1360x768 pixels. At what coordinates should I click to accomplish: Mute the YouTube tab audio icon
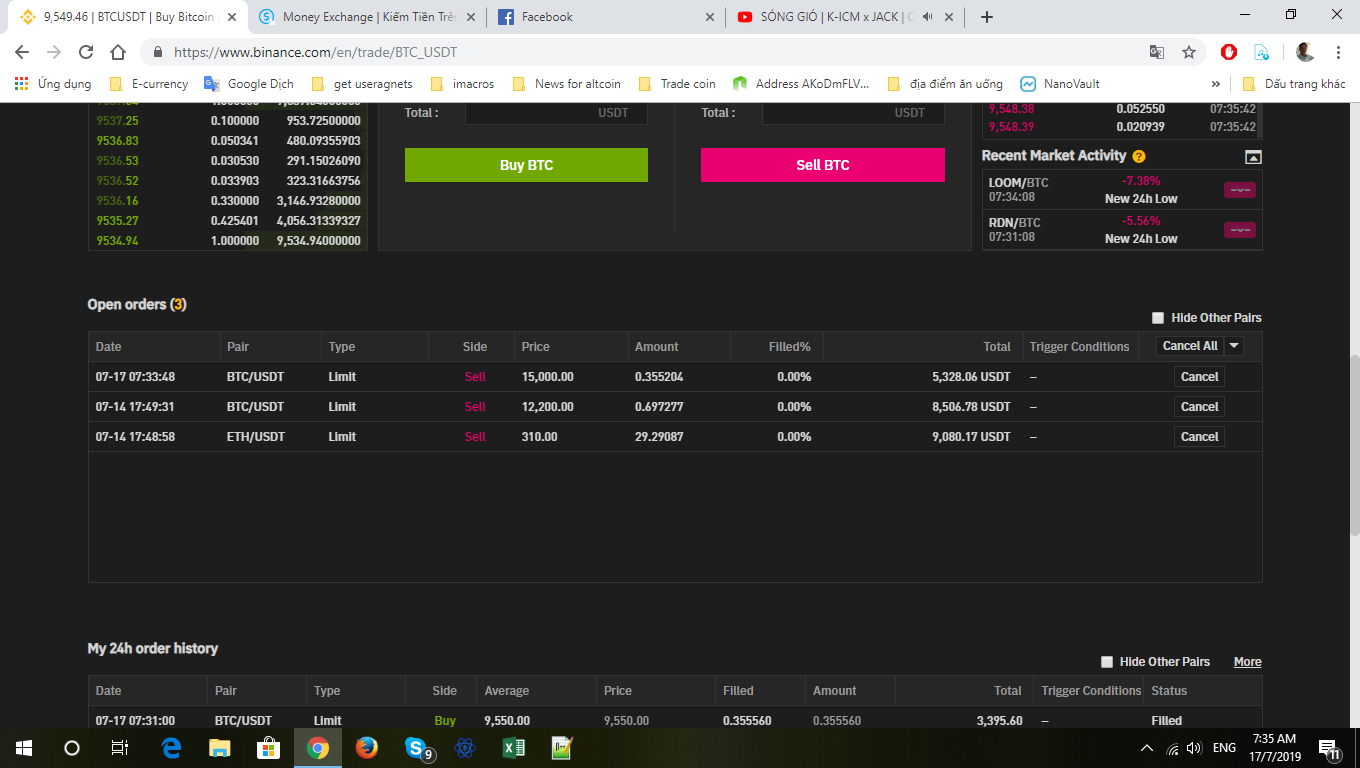tap(927, 17)
